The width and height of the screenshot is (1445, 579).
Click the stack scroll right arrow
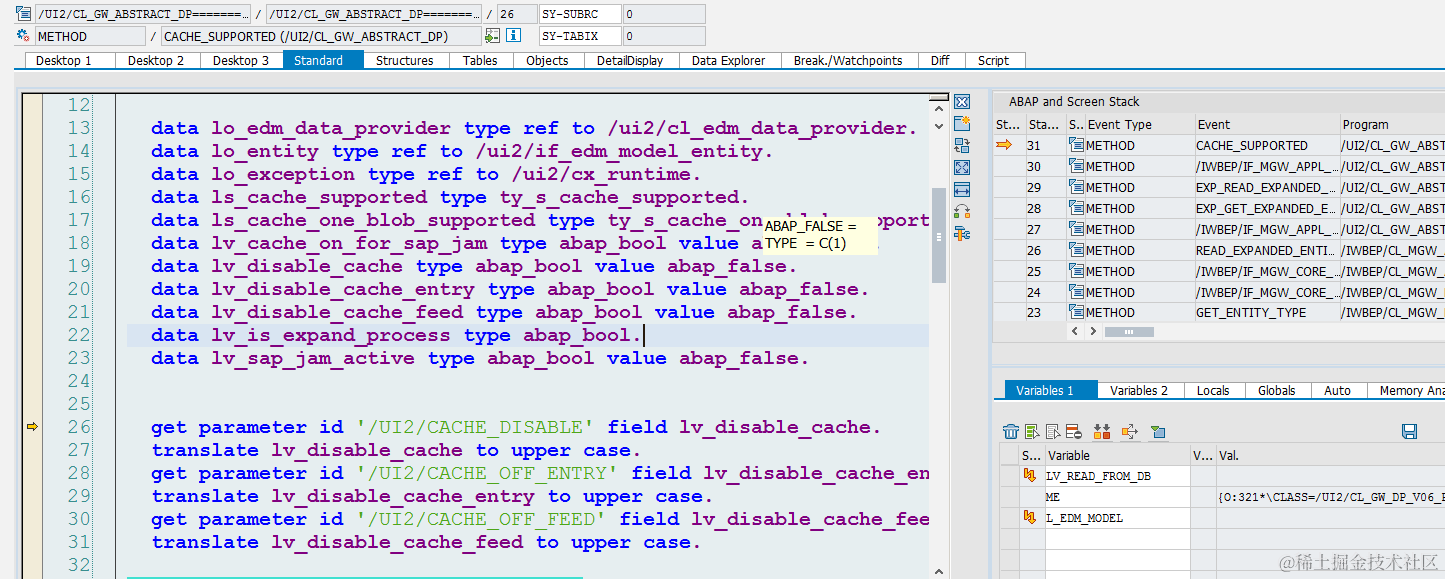point(1092,331)
